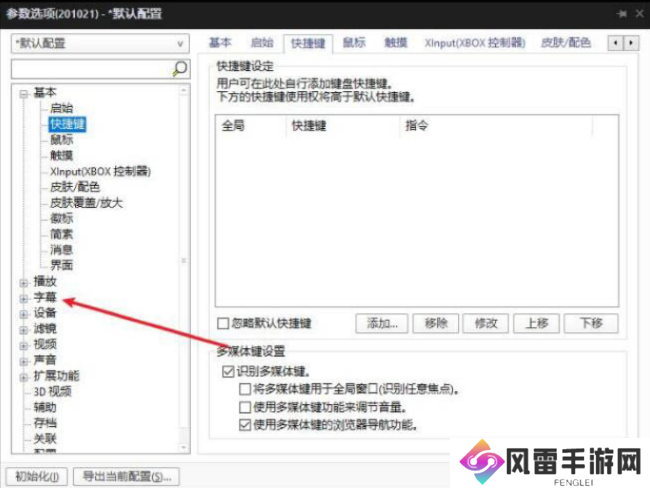Open the 皮肤/配色 tab

(566, 42)
